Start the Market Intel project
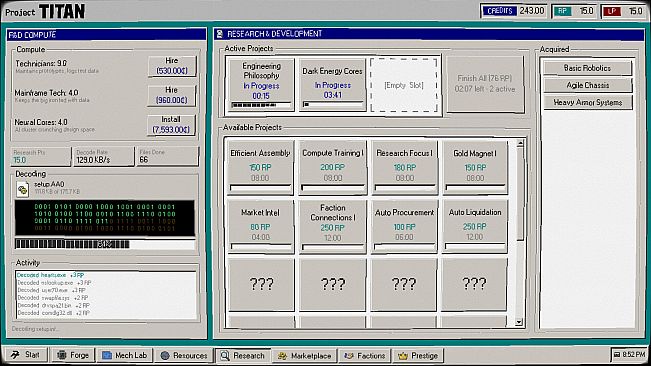Viewport: 651px width, 366px height. [260, 226]
